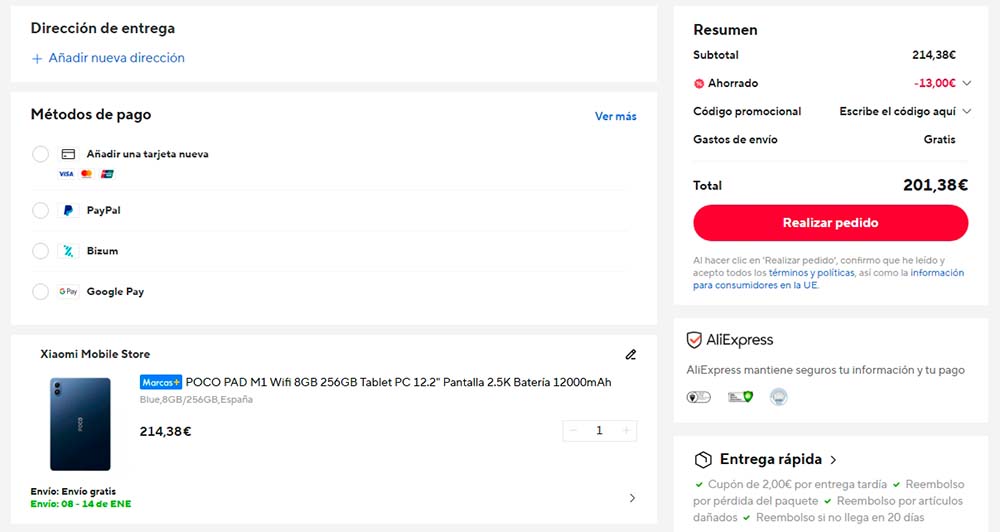Select the PayPal payment radio button
Screen dimensions: 1000x532
click(x=40, y=211)
